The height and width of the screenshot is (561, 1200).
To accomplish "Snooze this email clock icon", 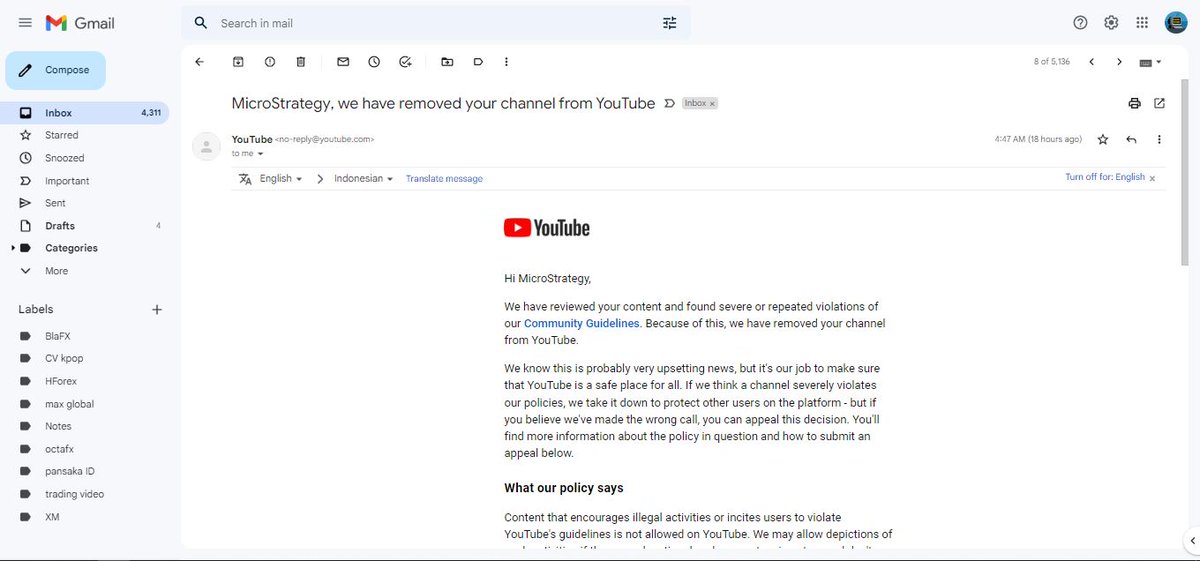I will tap(374, 61).
